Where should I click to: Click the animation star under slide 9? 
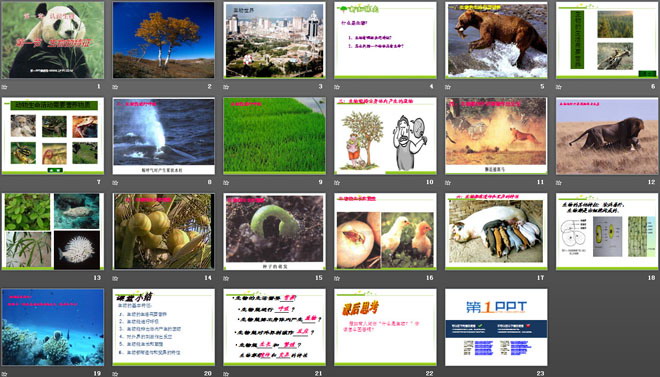tap(226, 183)
